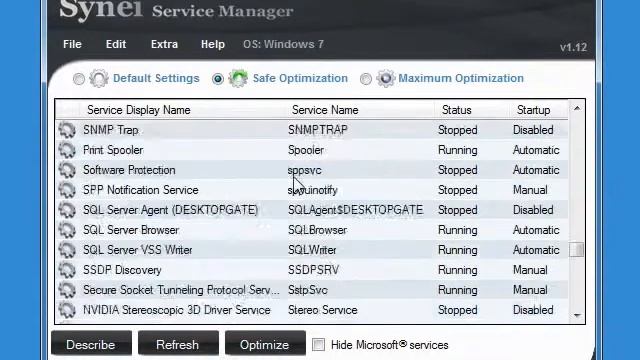
Task: Click the services list scrollbar thumb
Action: point(577,250)
